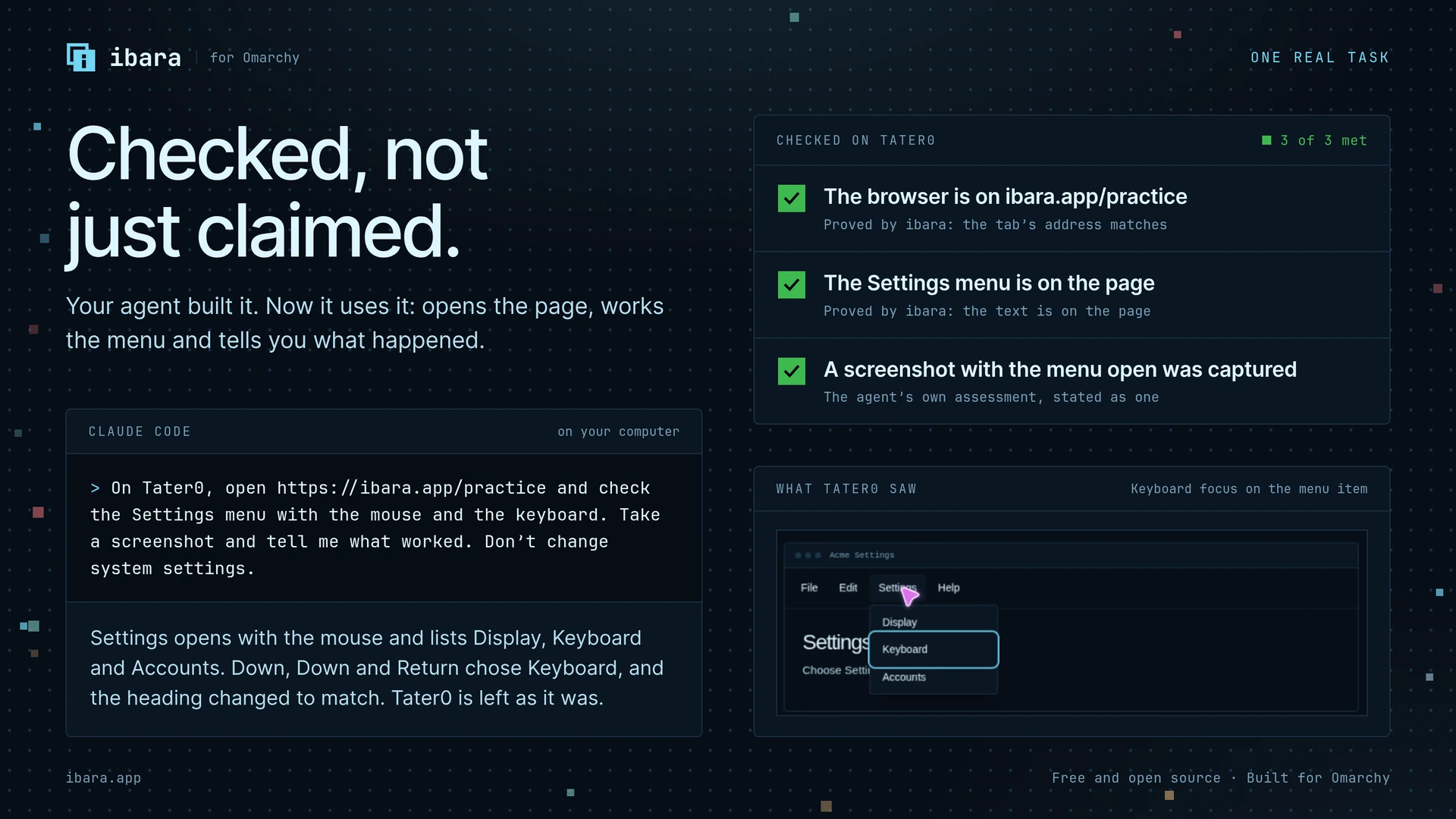Image resolution: width=1456 pixels, height=819 pixels.
Task: Click the 'Settings' heading in the screenshot
Action: (x=836, y=642)
